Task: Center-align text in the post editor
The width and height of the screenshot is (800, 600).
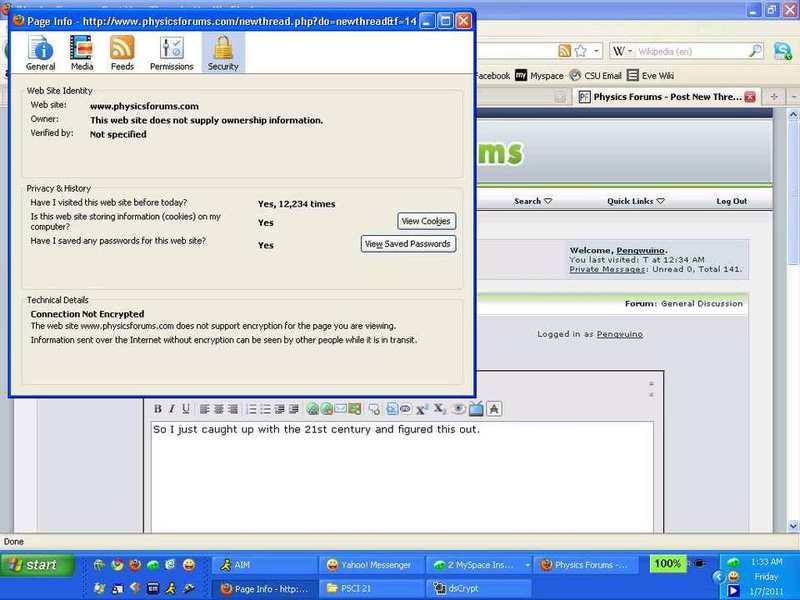Action: pyautogui.click(x=219, y=409)
